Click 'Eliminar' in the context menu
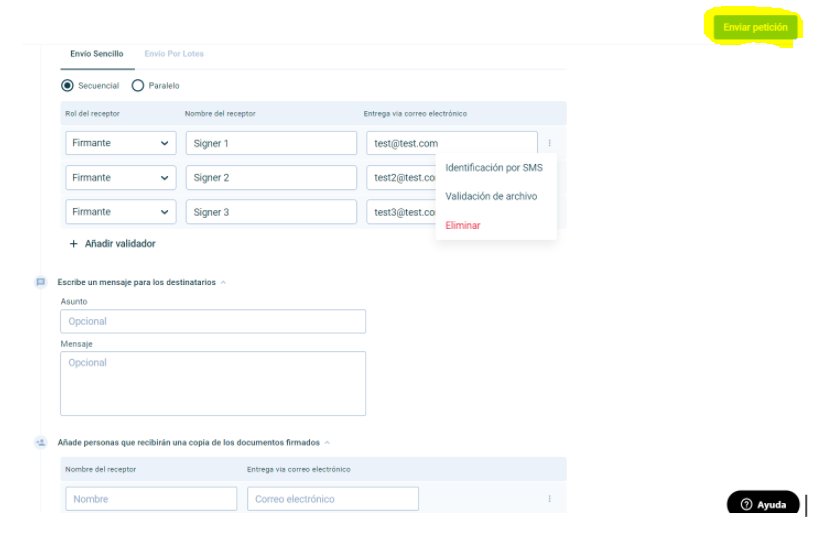The height and width of the screenshot is (540, 822). (463, 225)
